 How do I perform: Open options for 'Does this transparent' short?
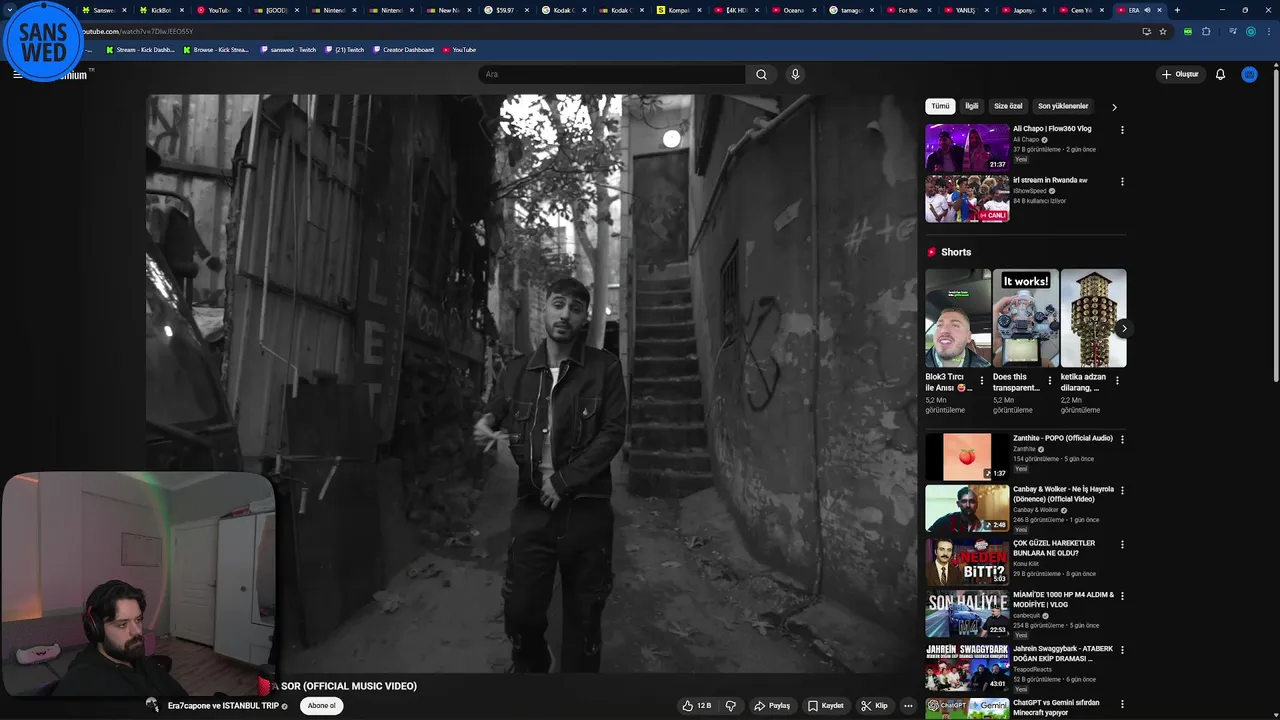[1049, 380]
